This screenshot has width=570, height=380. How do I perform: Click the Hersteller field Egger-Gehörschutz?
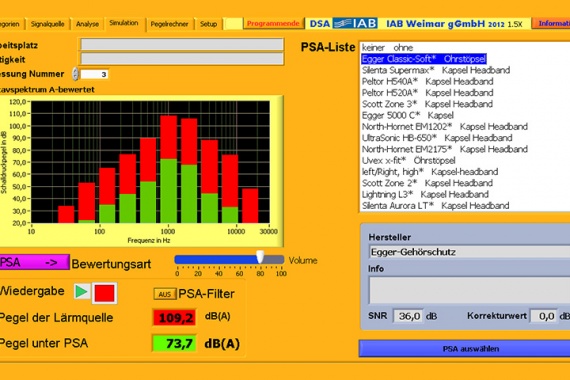[469, 252]
